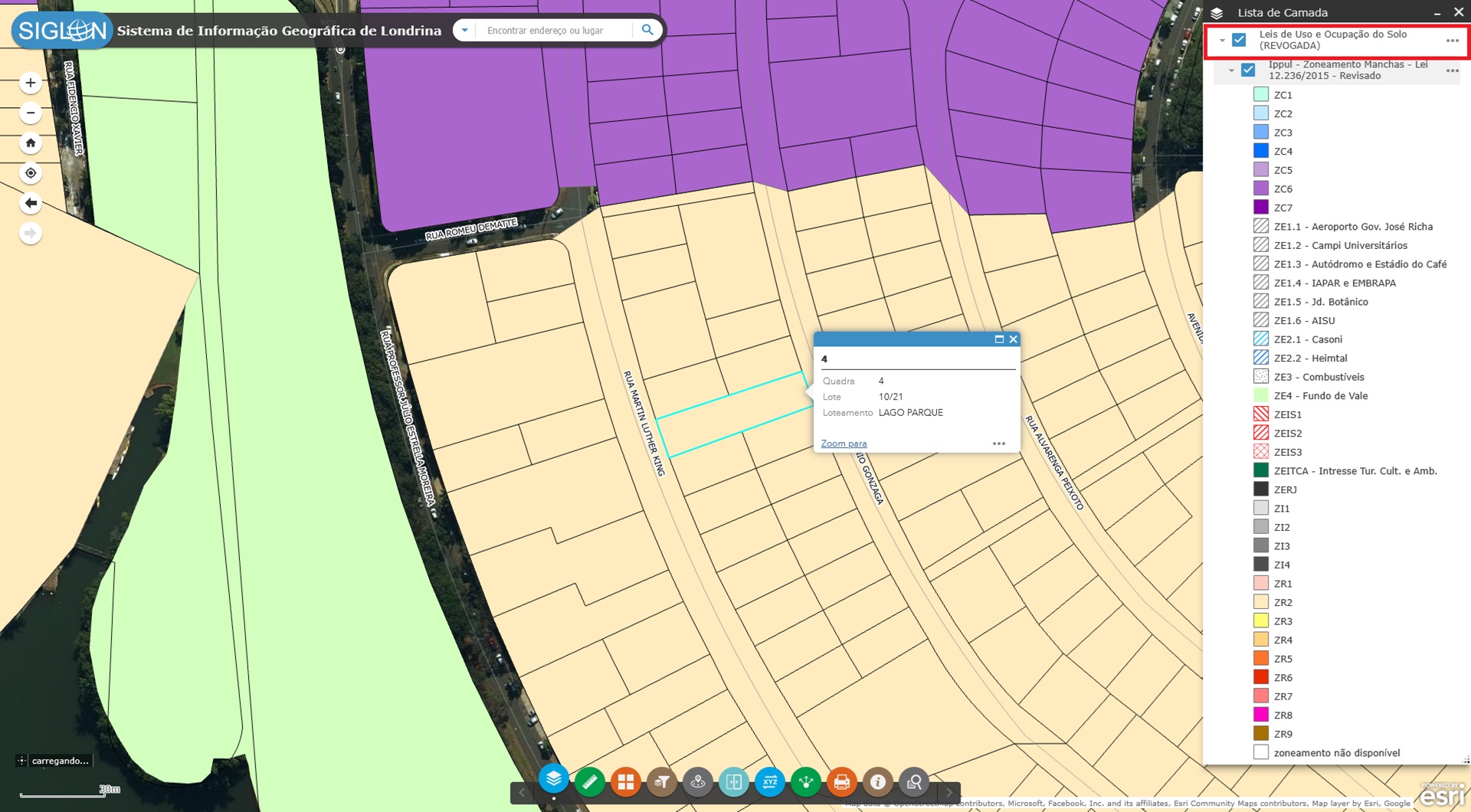
Task: Uncheck Leis de Uso e Ocupação do Solo layer
Action: [1239, 40]
